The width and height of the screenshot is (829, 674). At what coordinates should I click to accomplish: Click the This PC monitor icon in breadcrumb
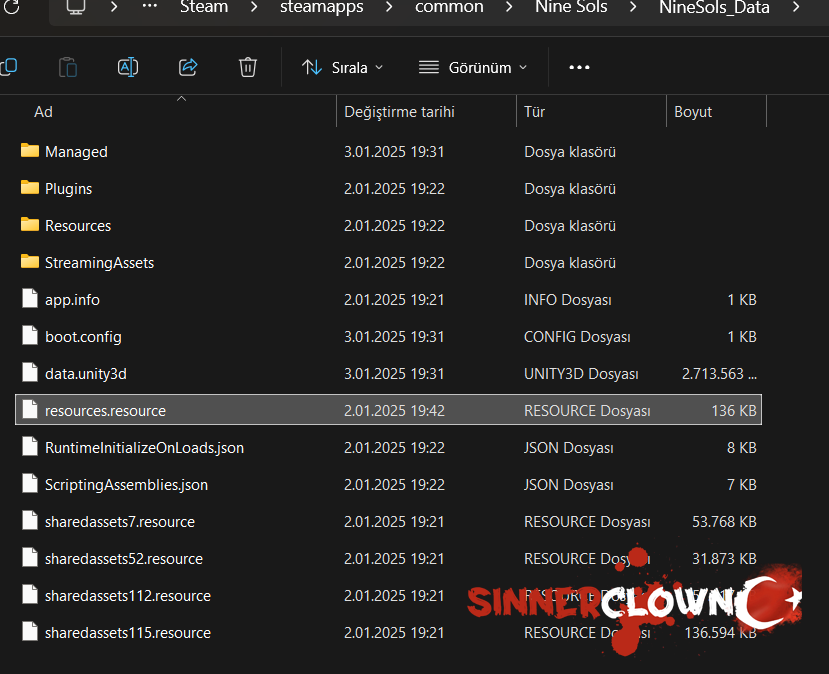click(x=76, y=7)
